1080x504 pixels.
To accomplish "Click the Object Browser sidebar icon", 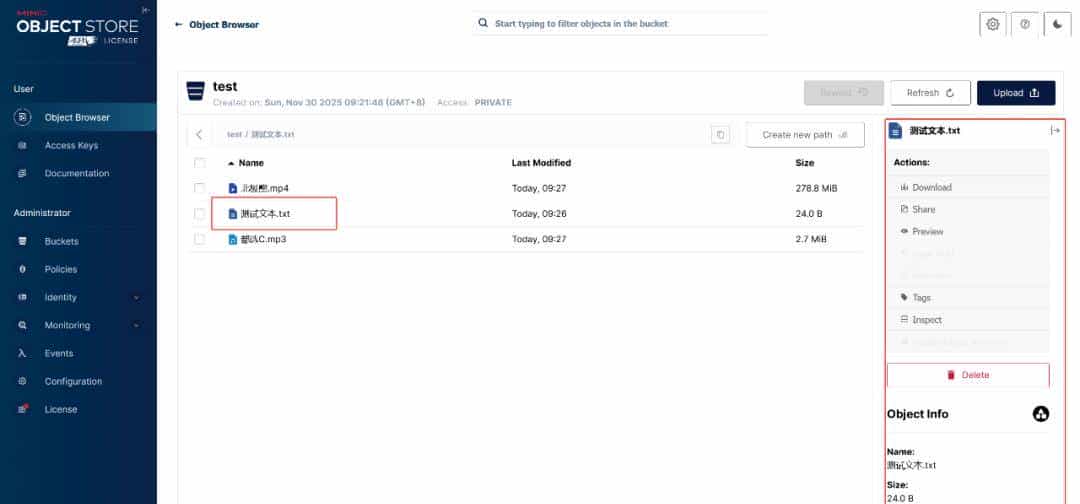I will pyautogui.click(x=23, y=118).
